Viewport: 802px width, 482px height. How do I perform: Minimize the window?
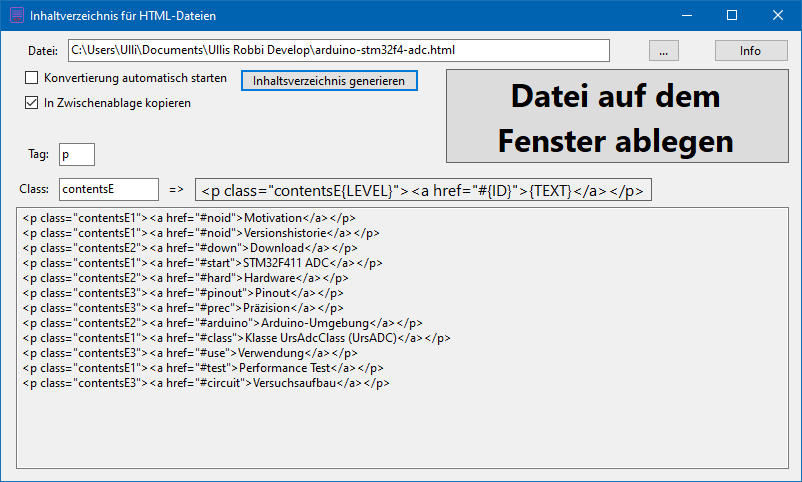tap(687, 15)
